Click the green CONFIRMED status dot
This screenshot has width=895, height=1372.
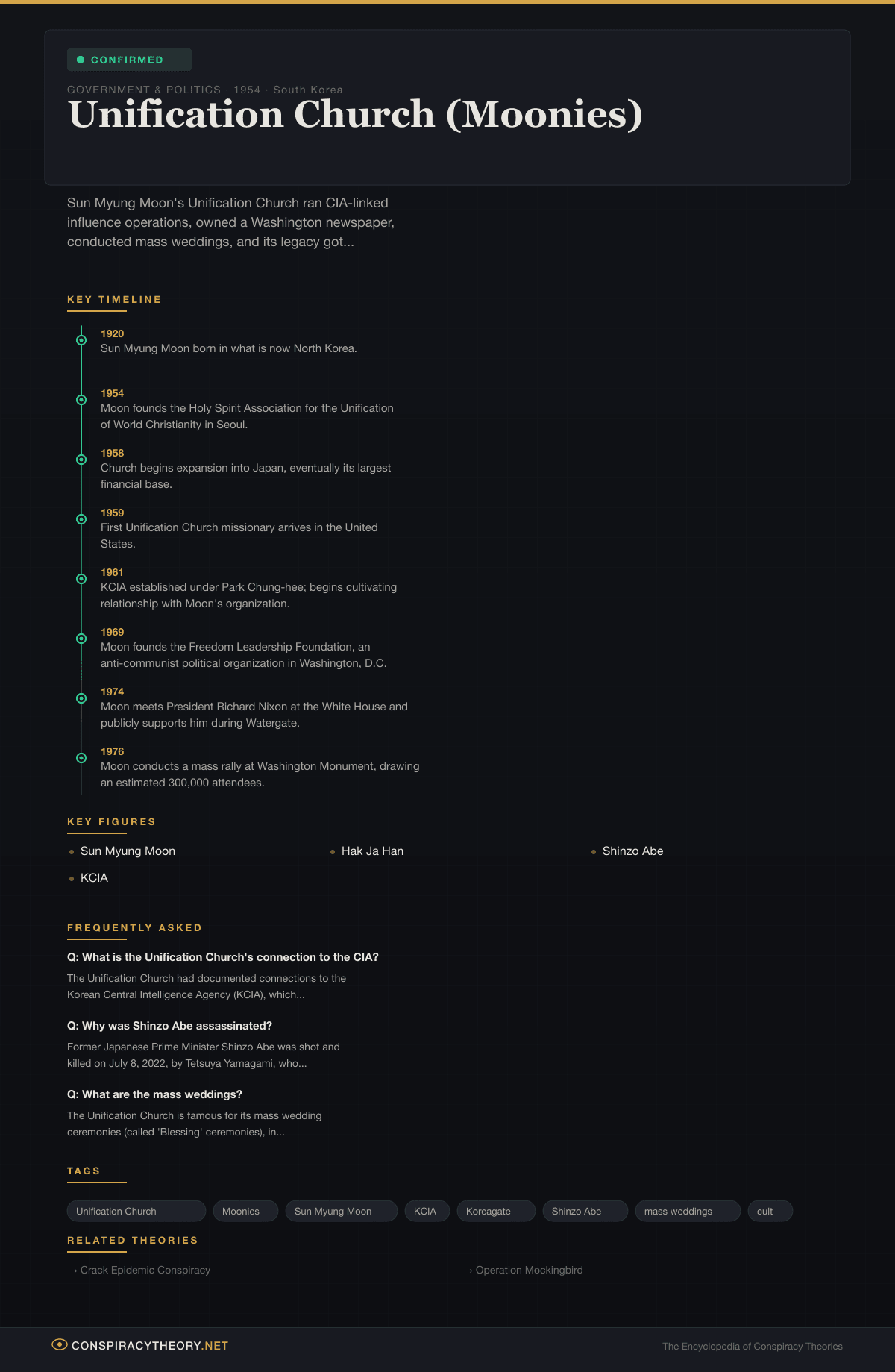pos(81,60)
